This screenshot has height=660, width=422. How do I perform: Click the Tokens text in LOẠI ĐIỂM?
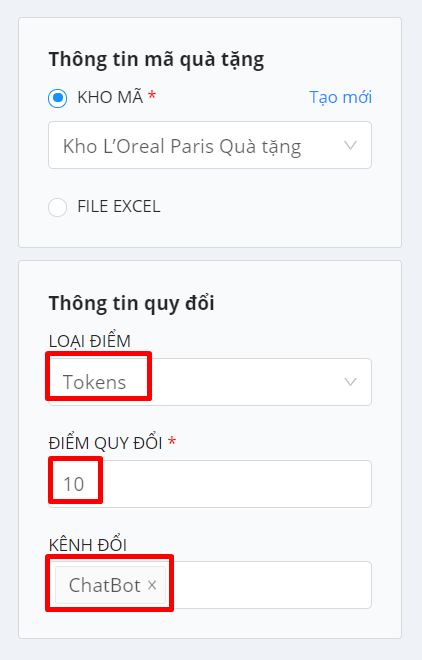pos(95,382)
